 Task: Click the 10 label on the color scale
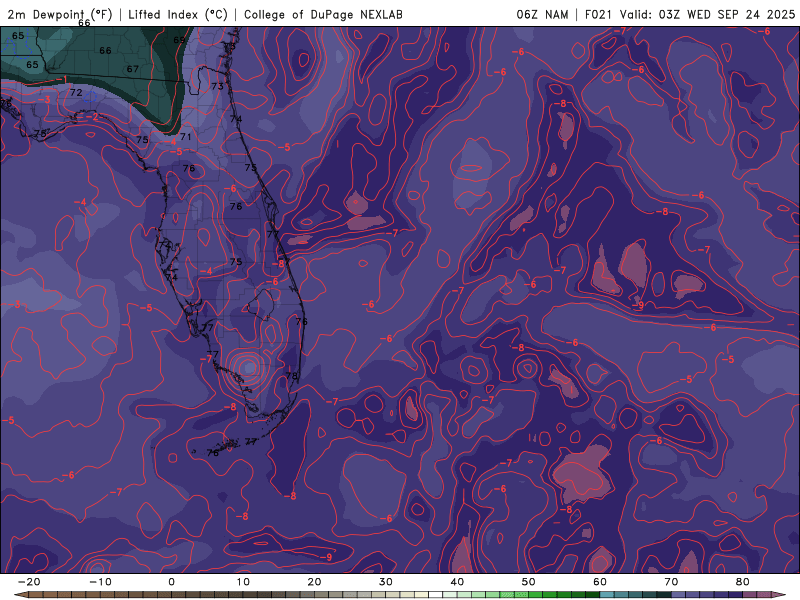[243, 582]
